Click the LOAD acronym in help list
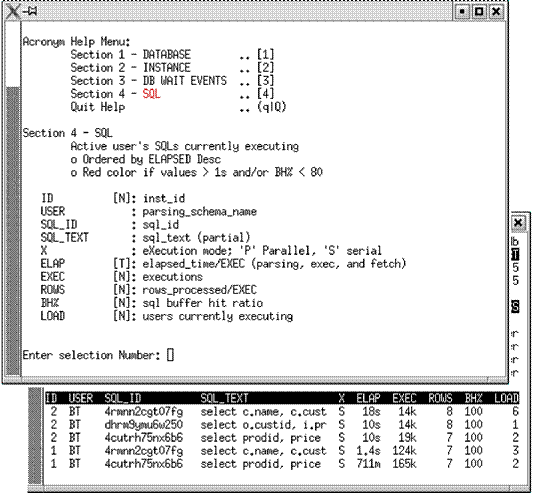The width and height of the screenshot is (533, 493). [x=53, y=316]
